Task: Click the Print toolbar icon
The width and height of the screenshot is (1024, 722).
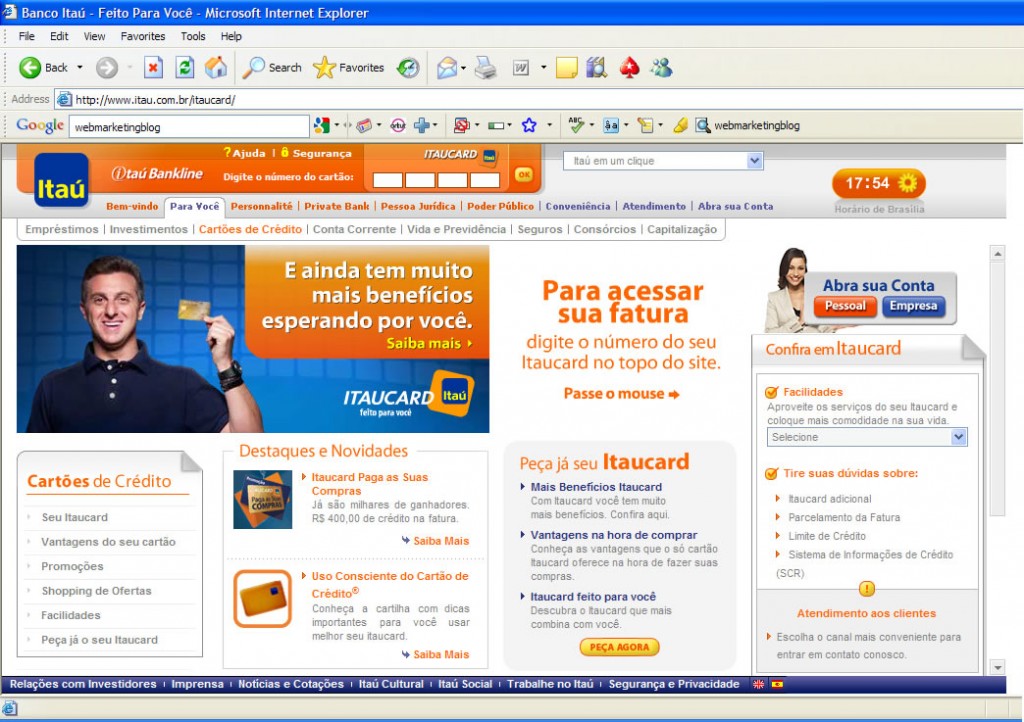Action: tap(485, 67)
